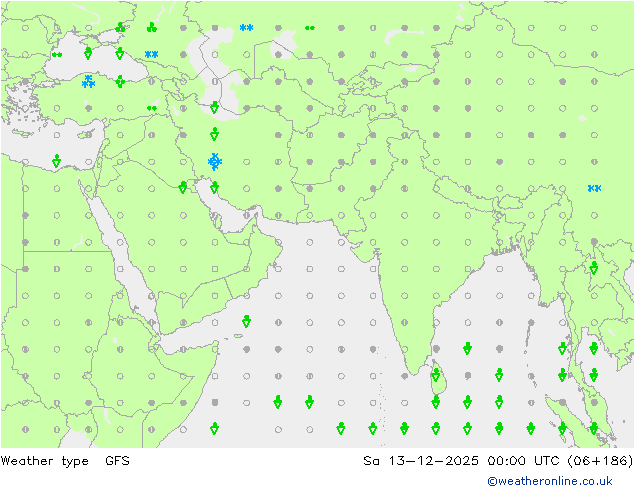This screenshot has height=490, width=634.
Task: Select the rain symbol off the Oman coast
Action: point(246,321)
